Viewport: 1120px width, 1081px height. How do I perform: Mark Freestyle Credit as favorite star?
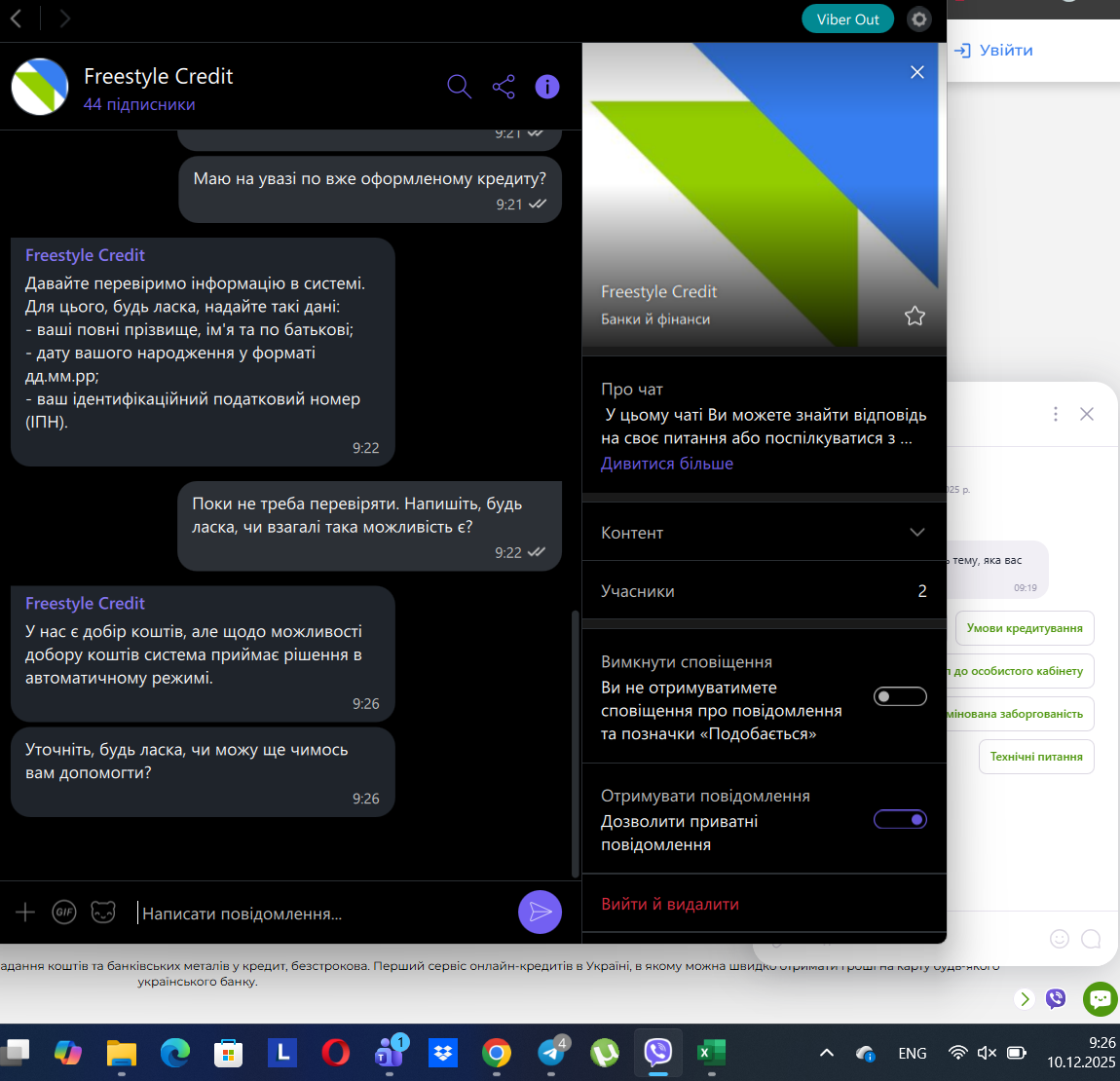coord(915,316)
